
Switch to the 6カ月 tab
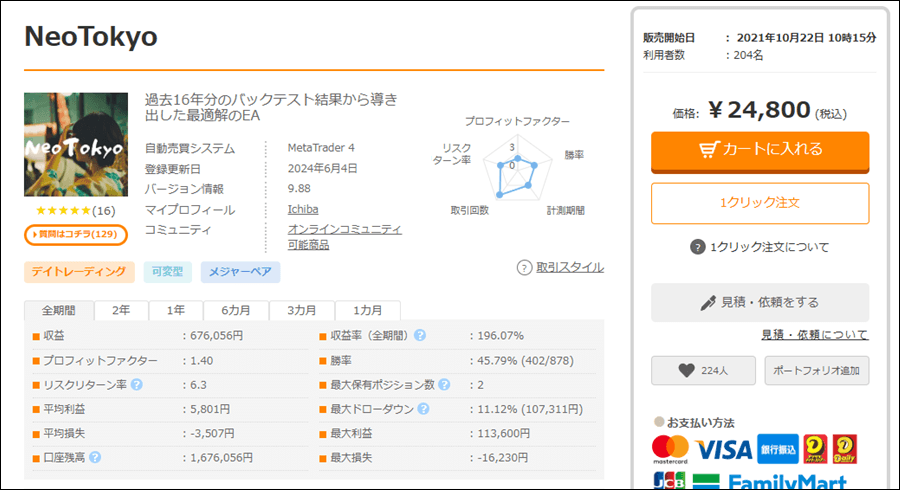[x=236, y=310]
